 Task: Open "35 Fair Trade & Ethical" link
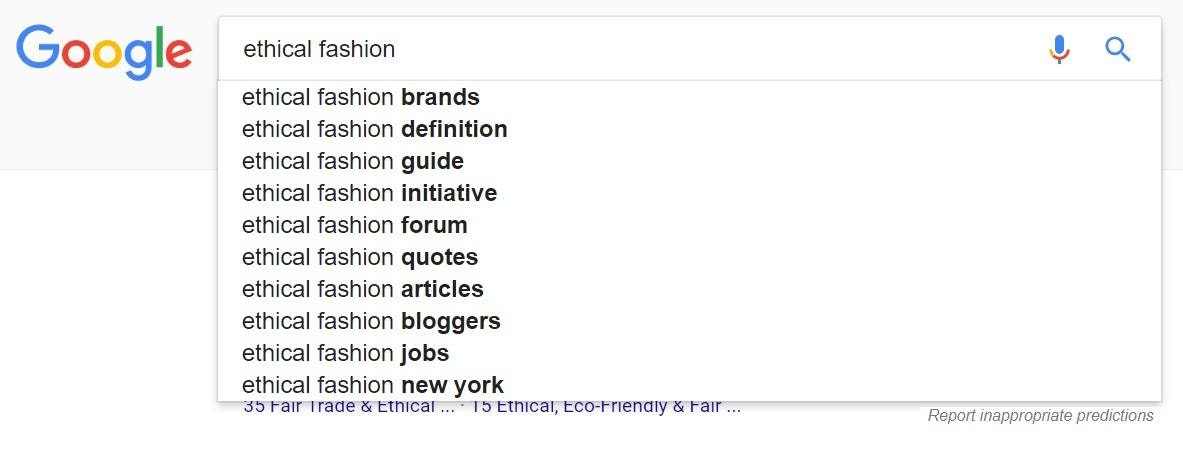(x=340, y=408)
